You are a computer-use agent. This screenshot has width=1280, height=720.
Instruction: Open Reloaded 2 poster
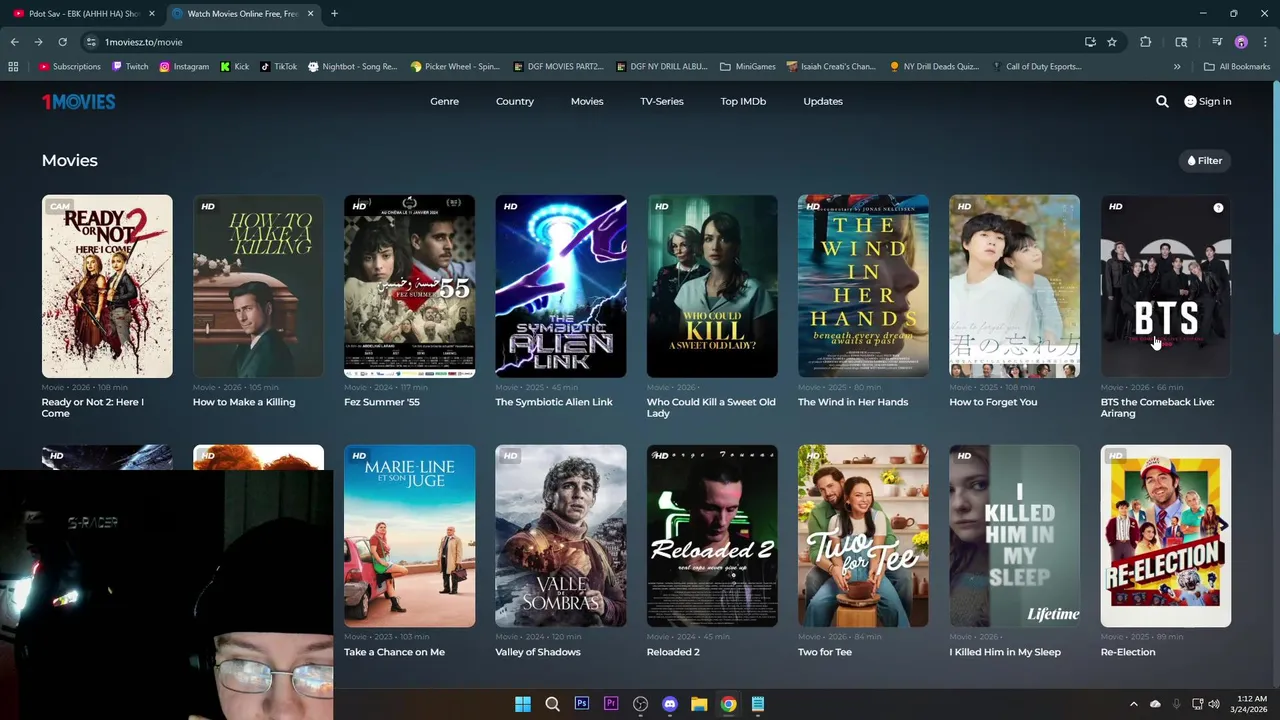coord(712,536)
